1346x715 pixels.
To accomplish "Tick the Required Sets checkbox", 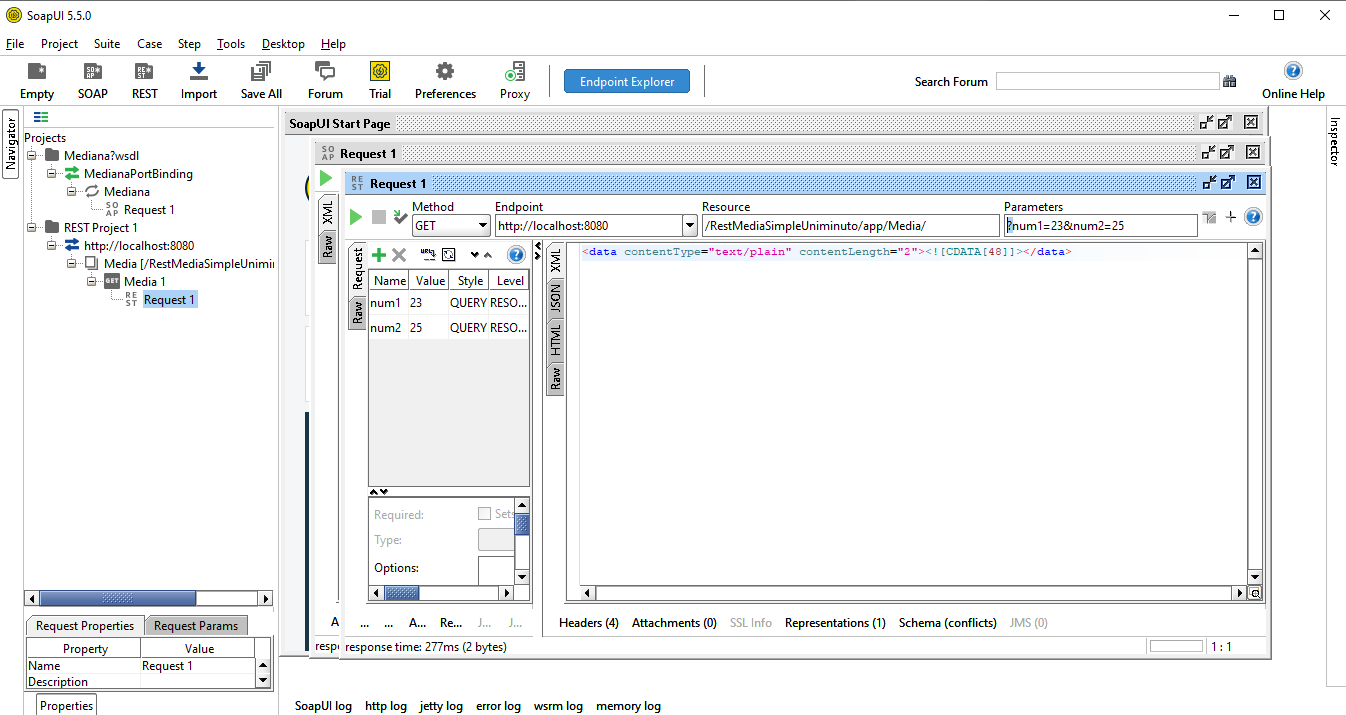I will pos(484,514).
